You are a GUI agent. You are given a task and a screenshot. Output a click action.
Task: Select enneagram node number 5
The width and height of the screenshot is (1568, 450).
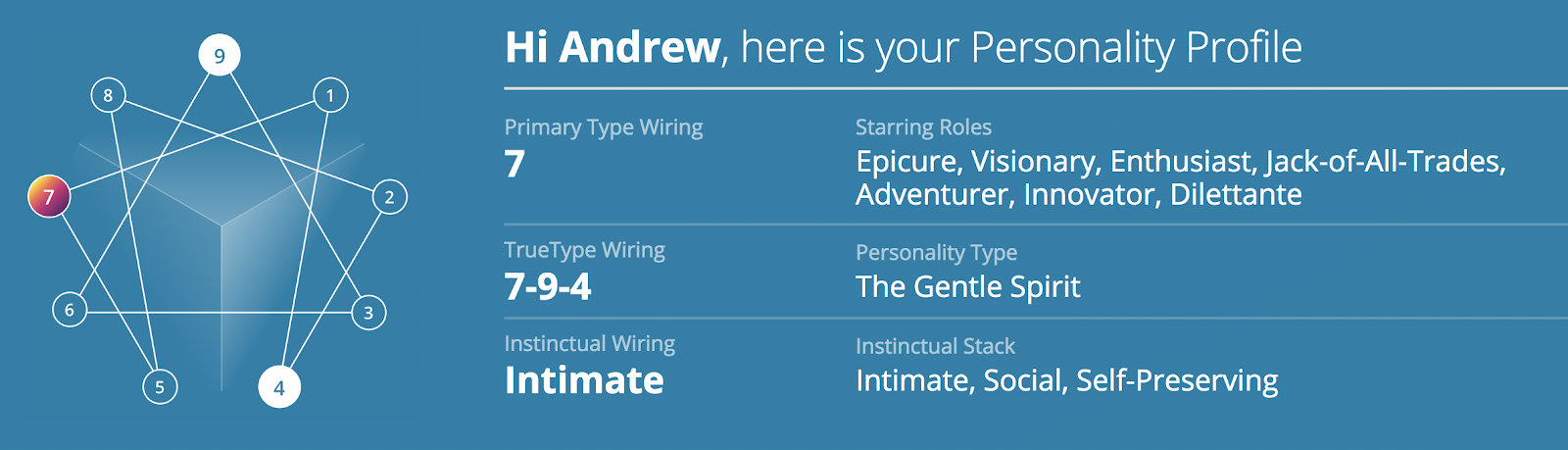click(160, 386)
